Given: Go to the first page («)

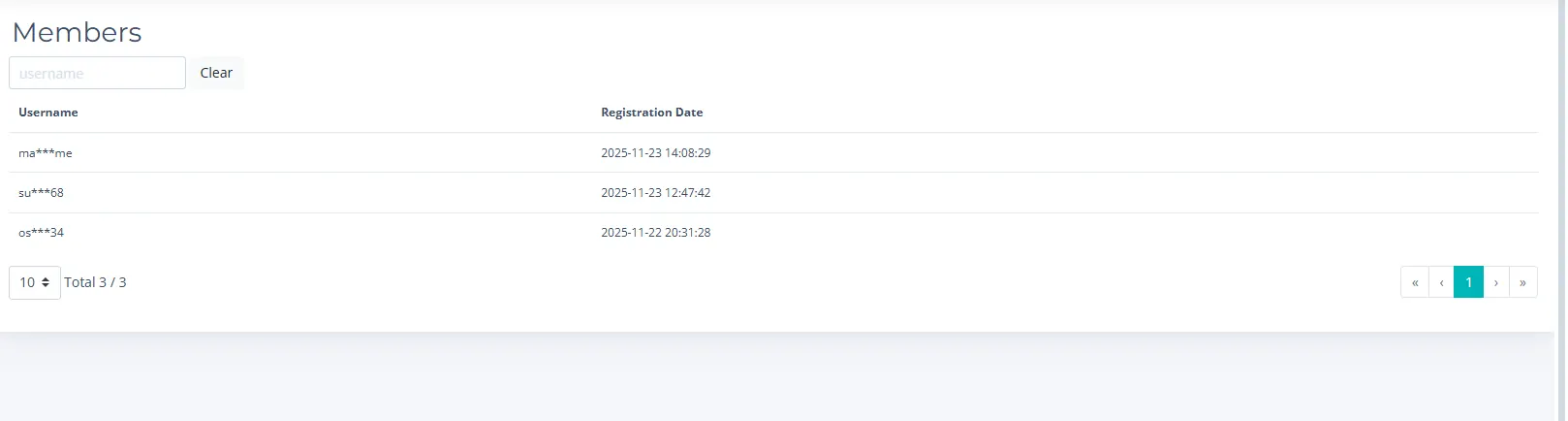Looking at the screenshot, I should click(1415, 282).
